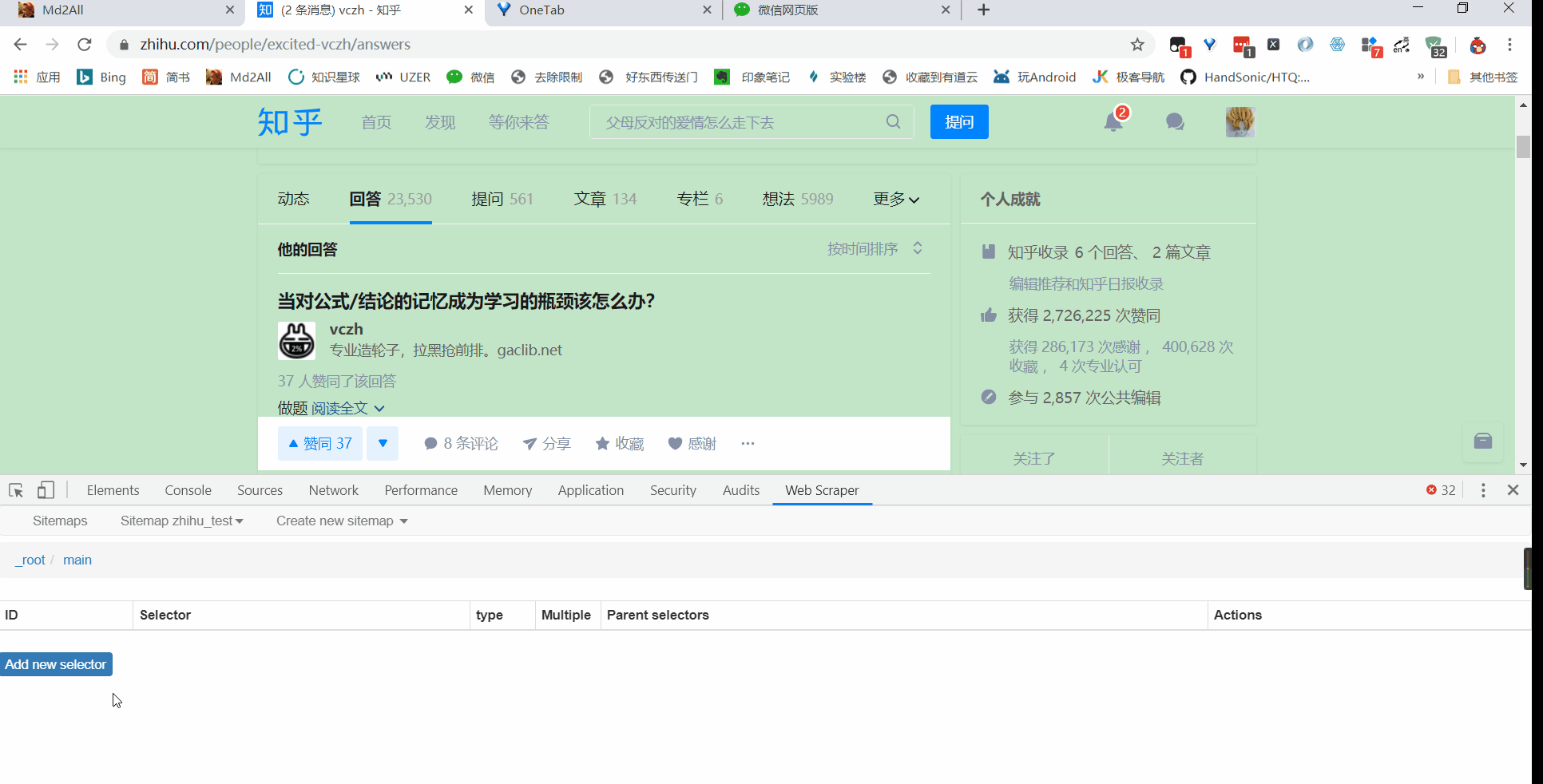Click the floating feedback icon at page corner

pyautogui.click(x=1483, y=441)
